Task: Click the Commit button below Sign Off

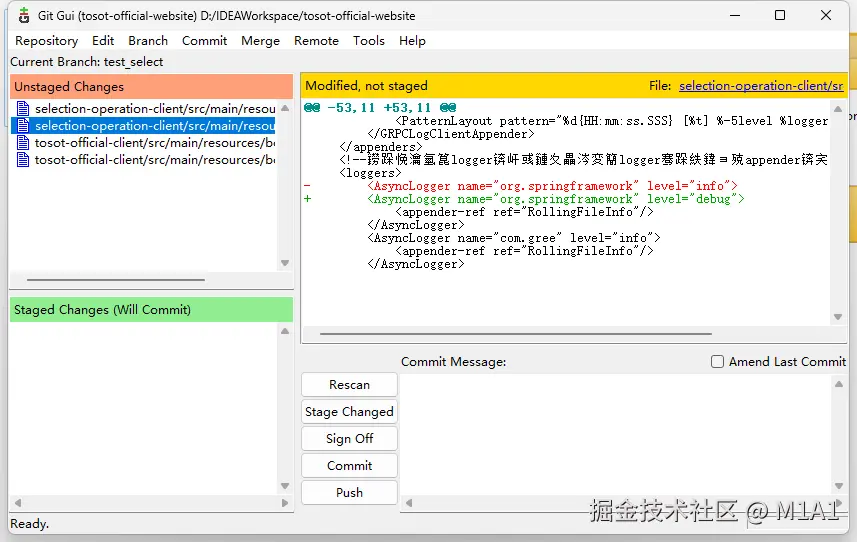Action: pos(349,466)
